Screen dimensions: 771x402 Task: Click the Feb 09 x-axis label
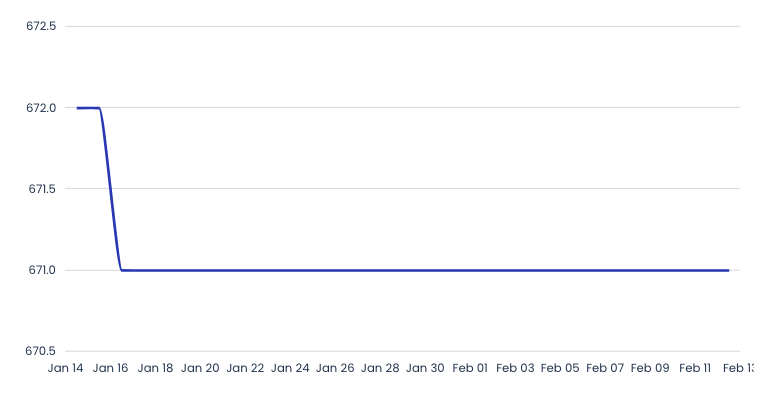click(x=650, y=368)
